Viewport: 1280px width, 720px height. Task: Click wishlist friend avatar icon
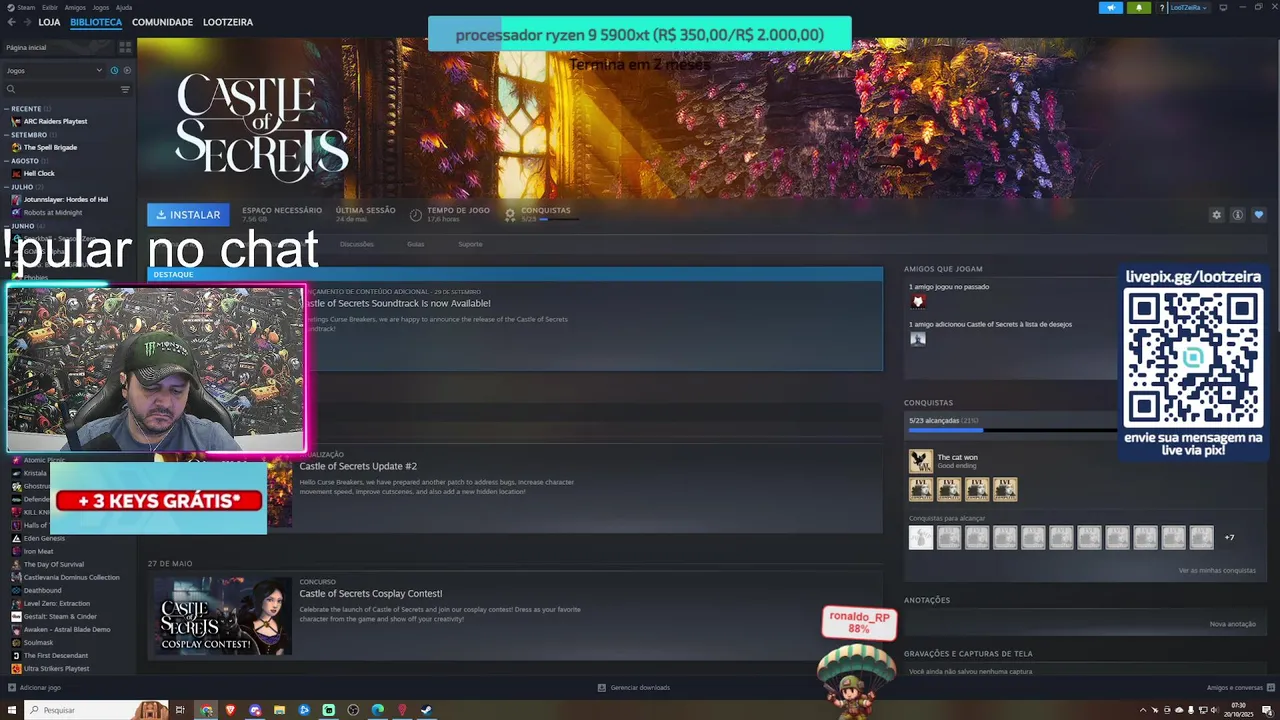click(x=918, y=338)
